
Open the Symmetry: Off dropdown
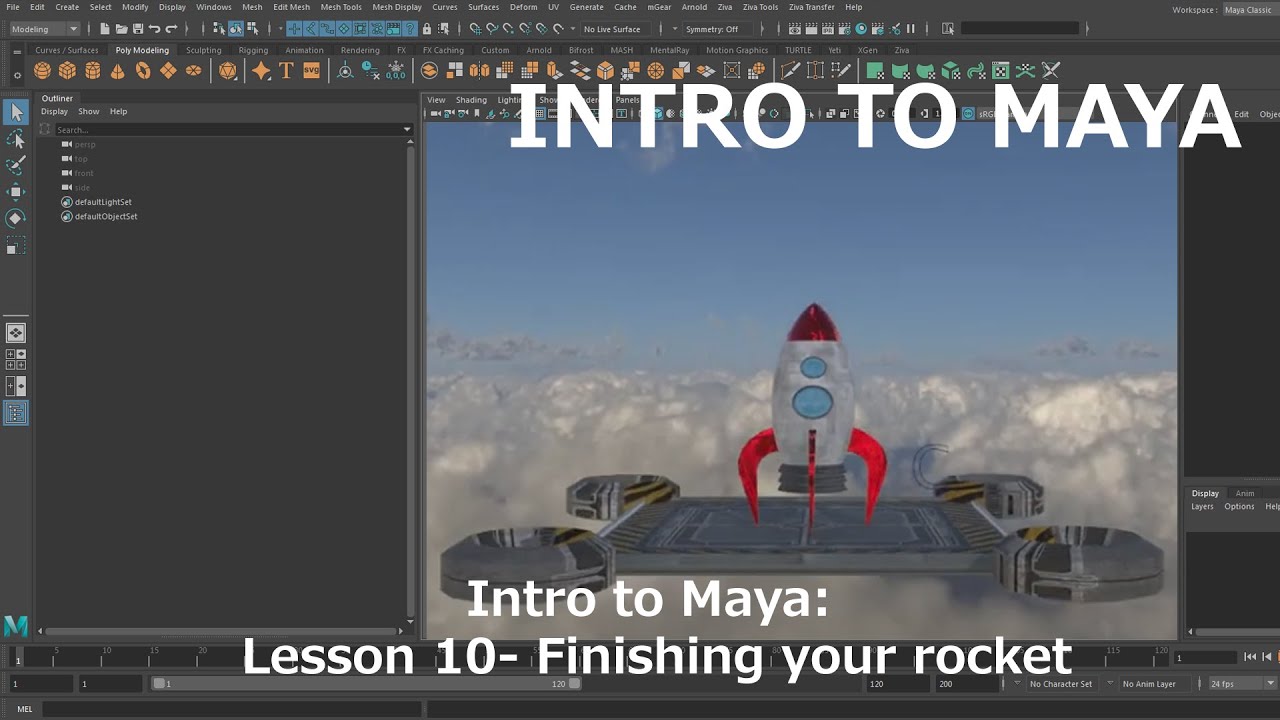tap(718, 29)
